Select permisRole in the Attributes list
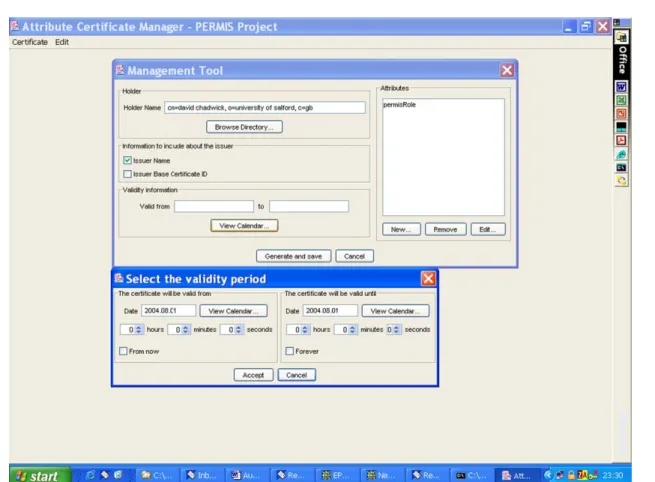Viewport: 655px width, 482px height. click(x=399, y=105)
